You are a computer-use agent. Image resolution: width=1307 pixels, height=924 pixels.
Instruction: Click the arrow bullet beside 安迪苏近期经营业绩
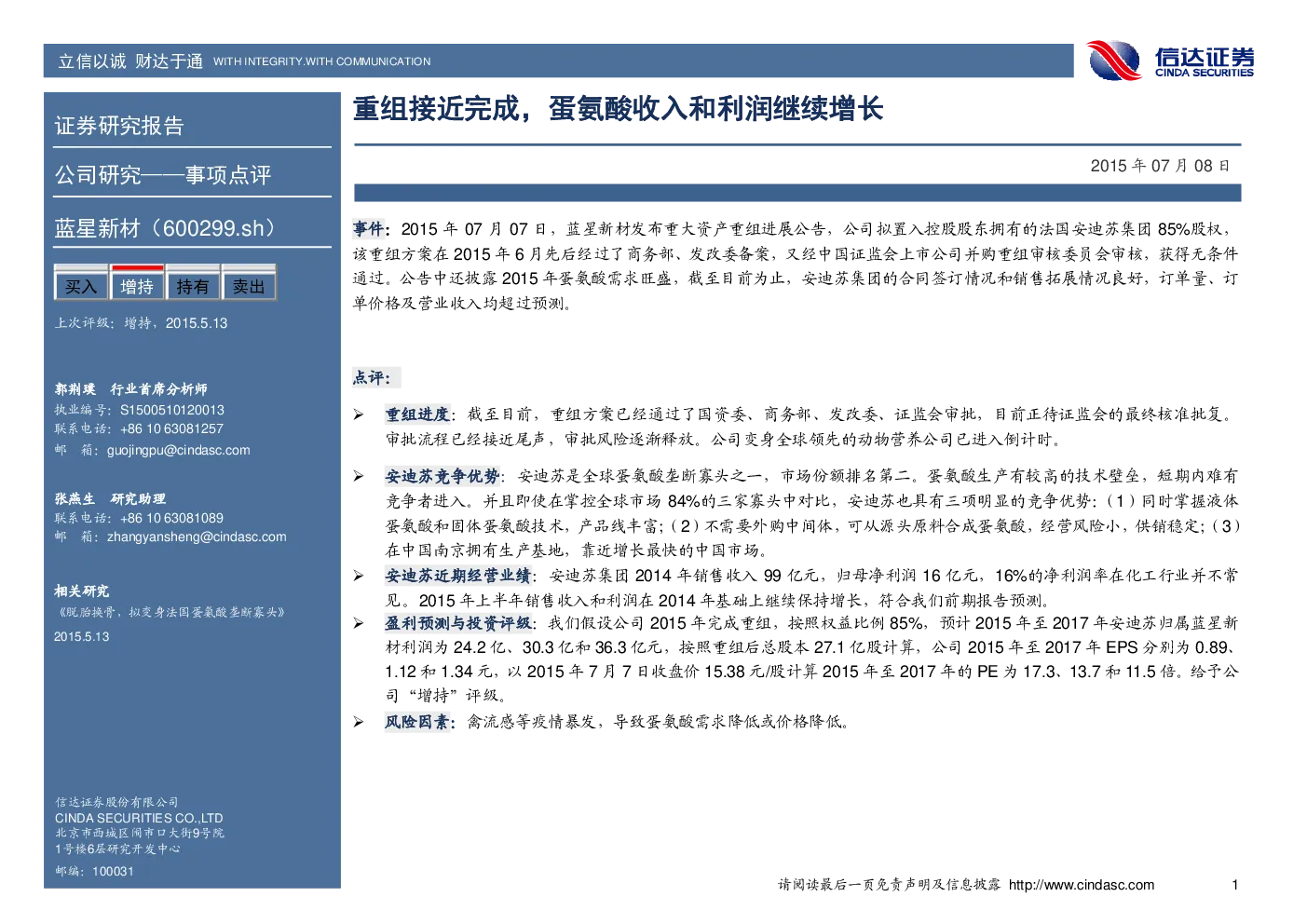(359, 576)
